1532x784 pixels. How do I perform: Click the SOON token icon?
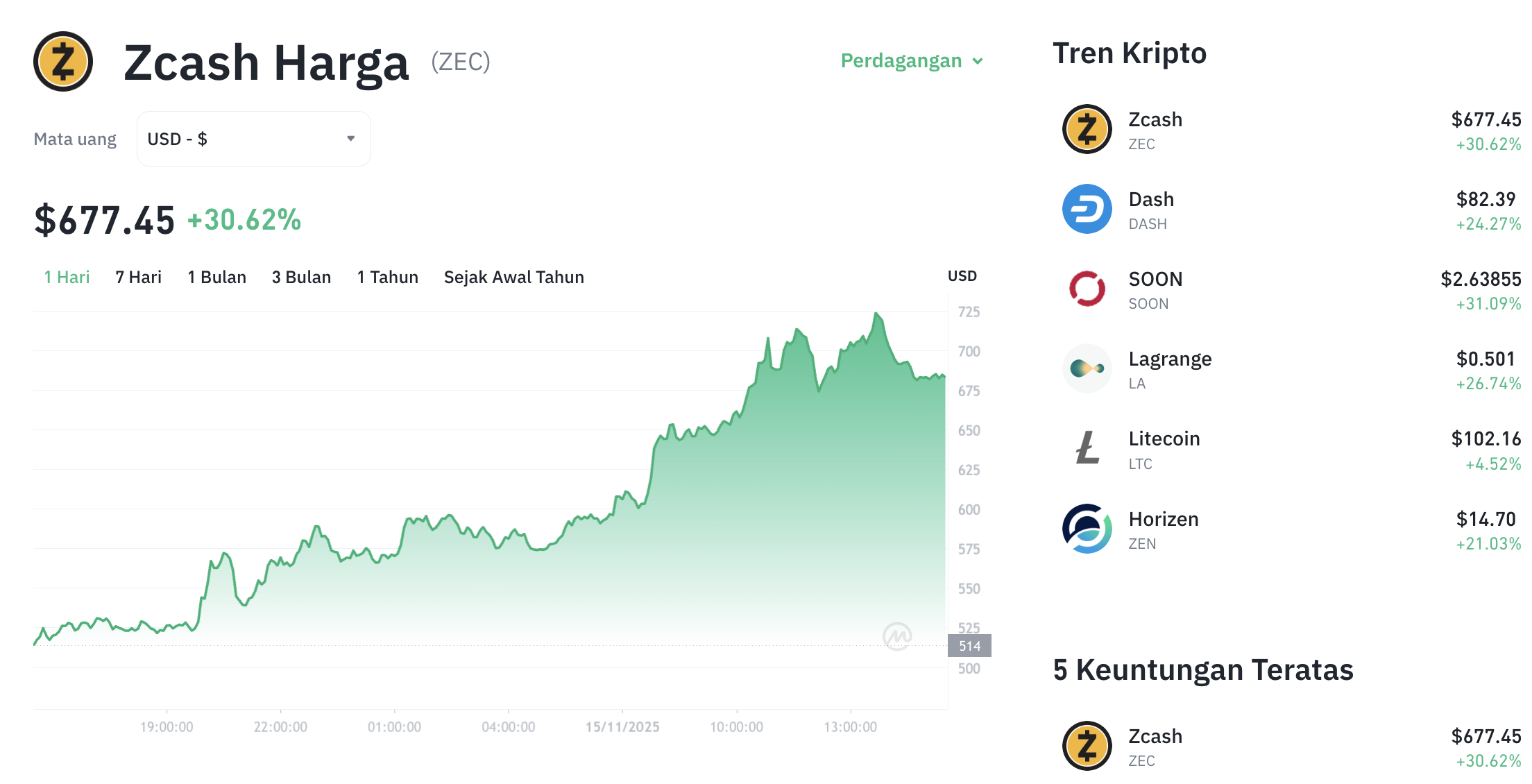pos(1087,289)
